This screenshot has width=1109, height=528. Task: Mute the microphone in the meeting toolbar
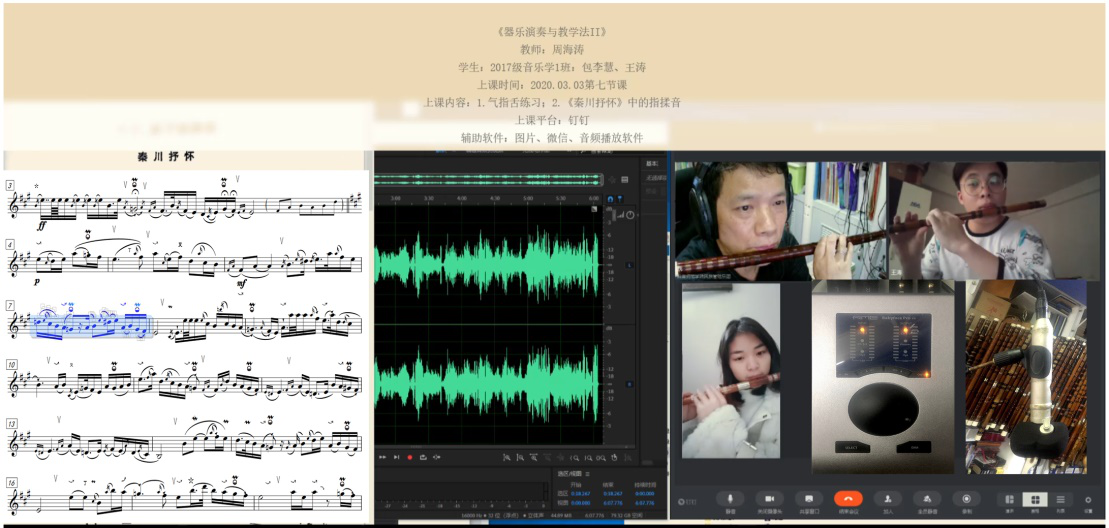tap(731, 499)
